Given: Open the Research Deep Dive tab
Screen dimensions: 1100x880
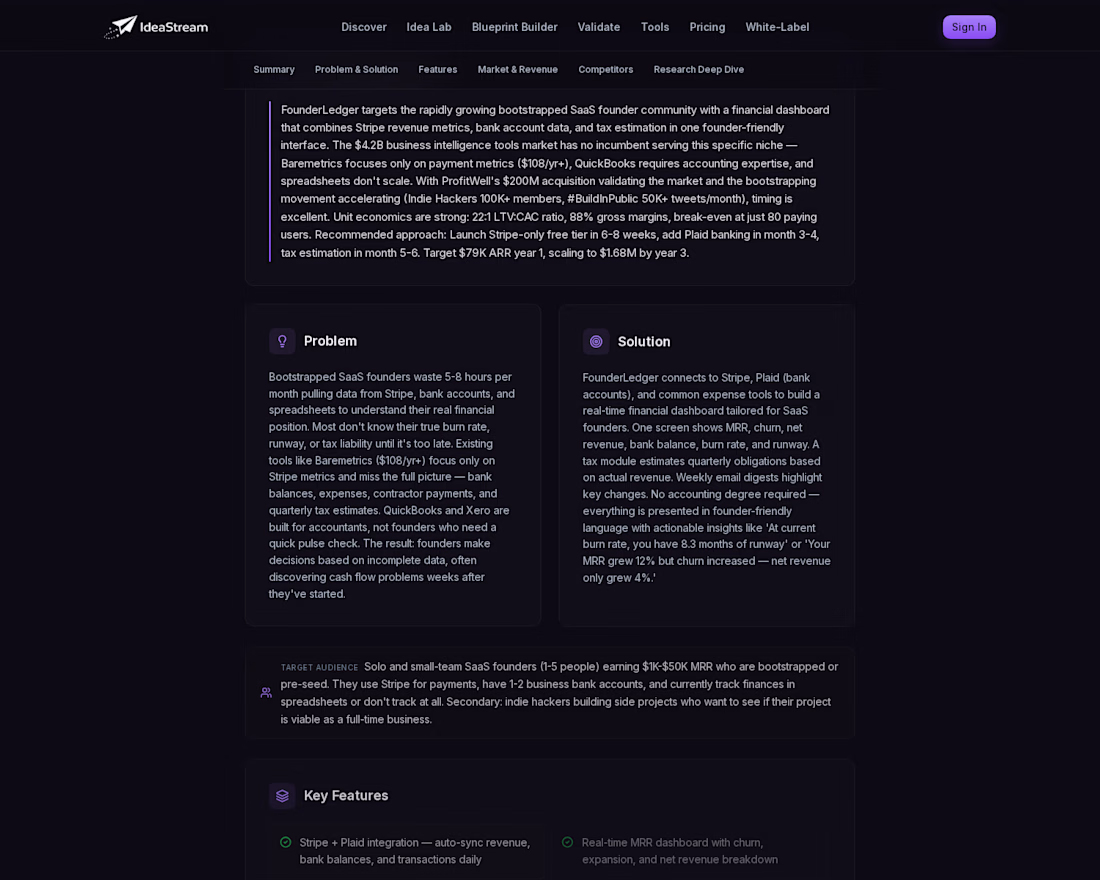Looking at the screenshot, I should click(x=699, y=69).
